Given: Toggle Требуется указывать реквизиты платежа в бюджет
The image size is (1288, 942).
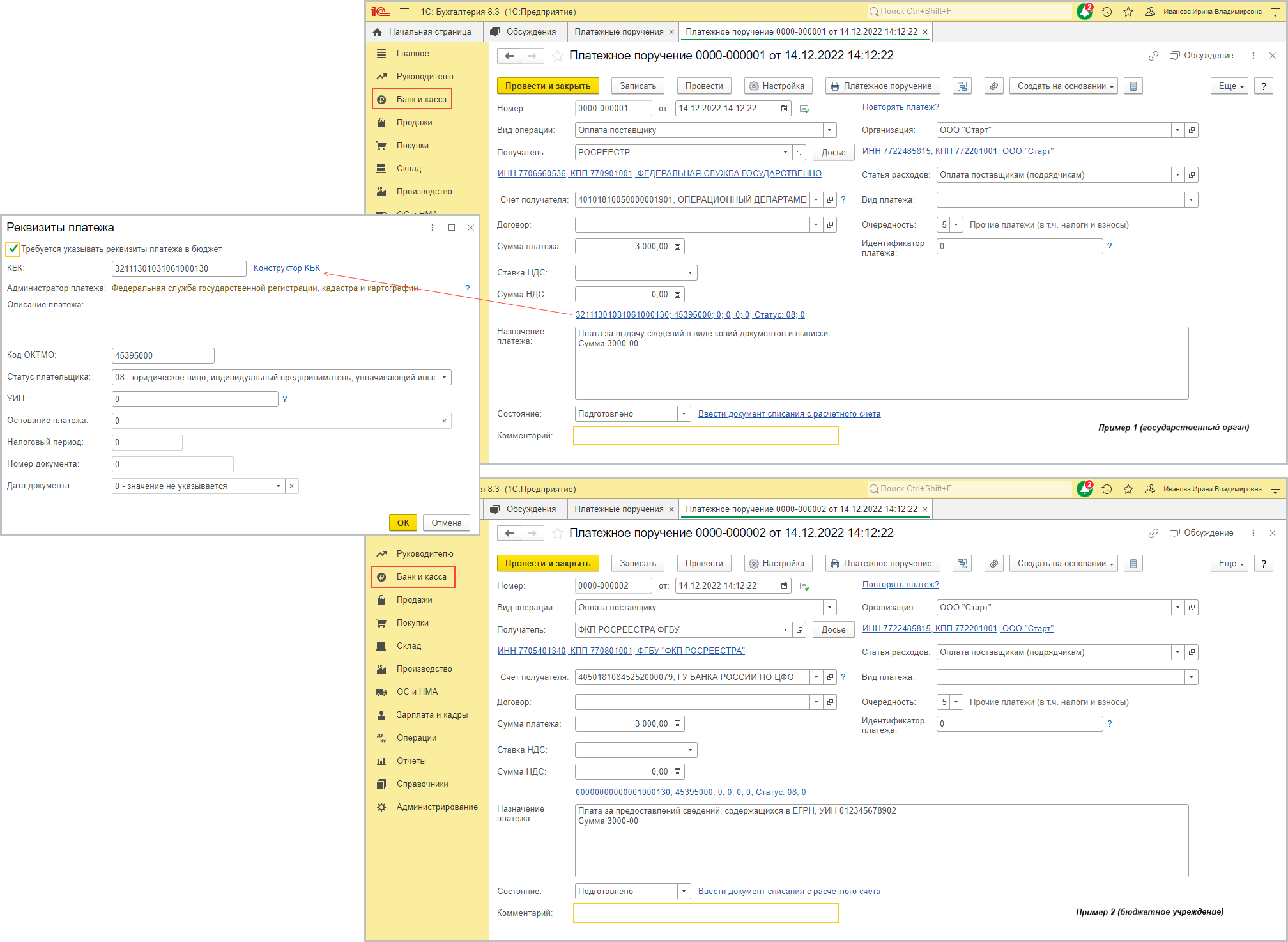Looking at the screenshot, I should (x=13, y=249).
